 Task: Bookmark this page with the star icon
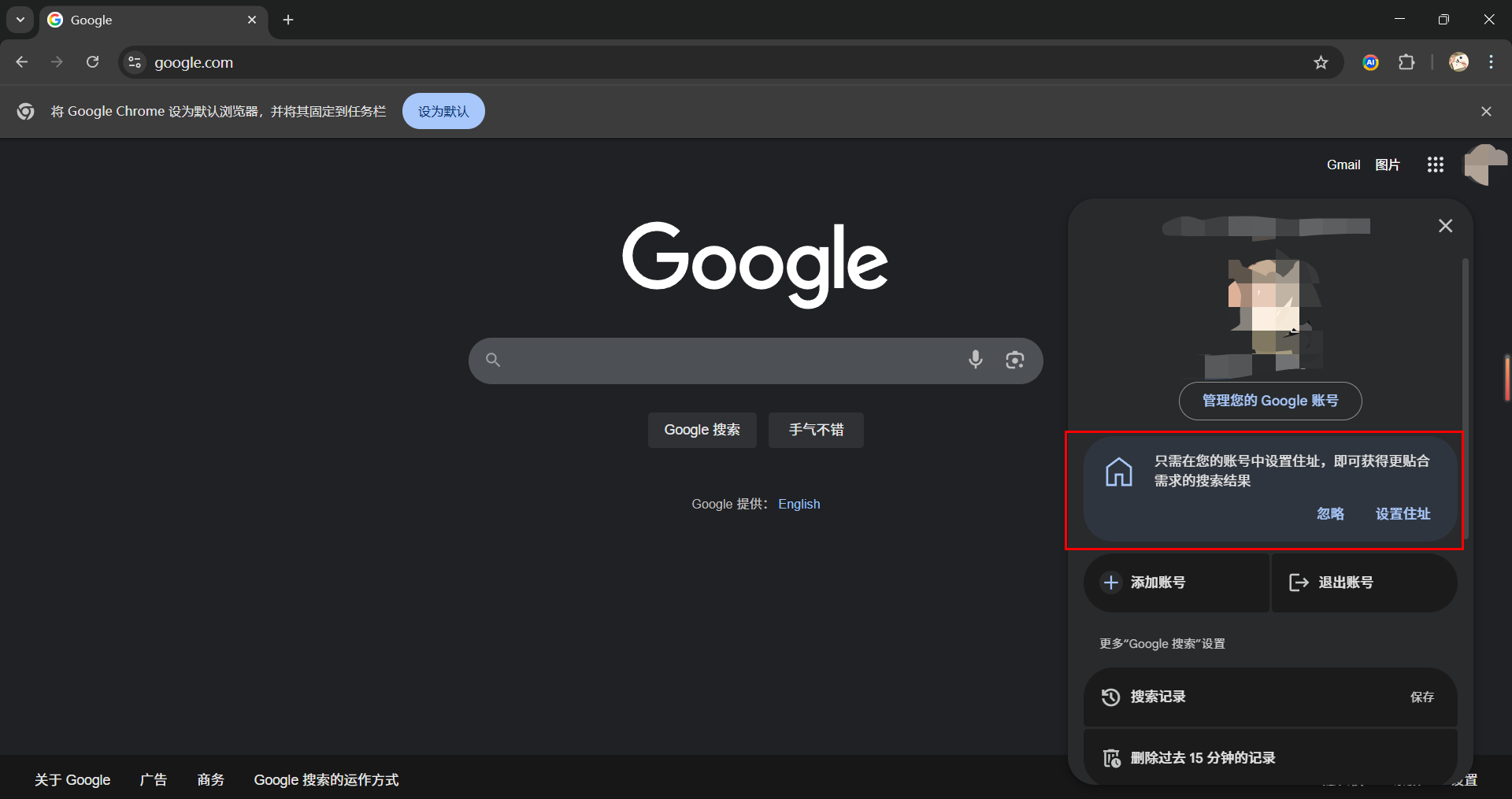(1321, 62)
